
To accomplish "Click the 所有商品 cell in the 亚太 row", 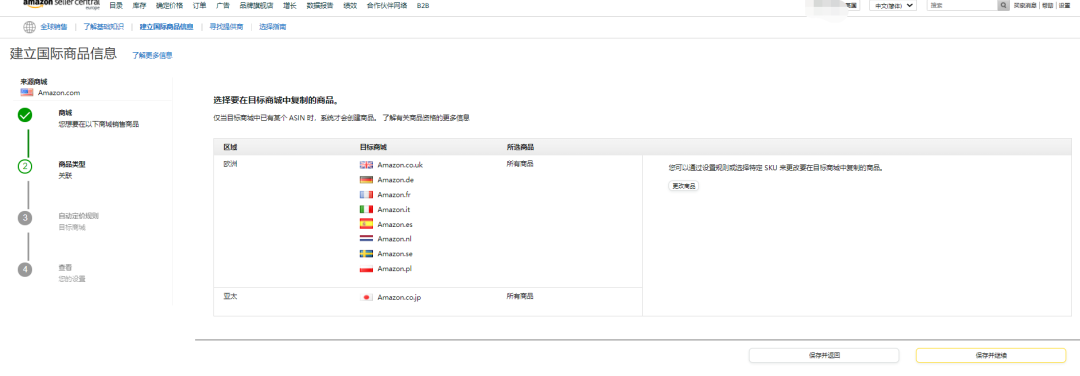I will click(x=520, y=296).
